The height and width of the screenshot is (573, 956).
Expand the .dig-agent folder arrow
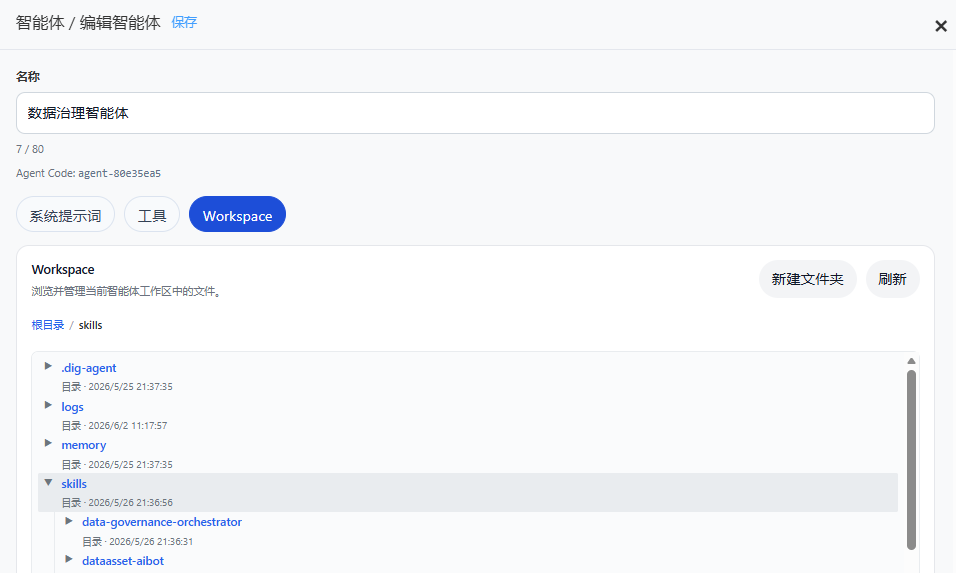point(48,366)
